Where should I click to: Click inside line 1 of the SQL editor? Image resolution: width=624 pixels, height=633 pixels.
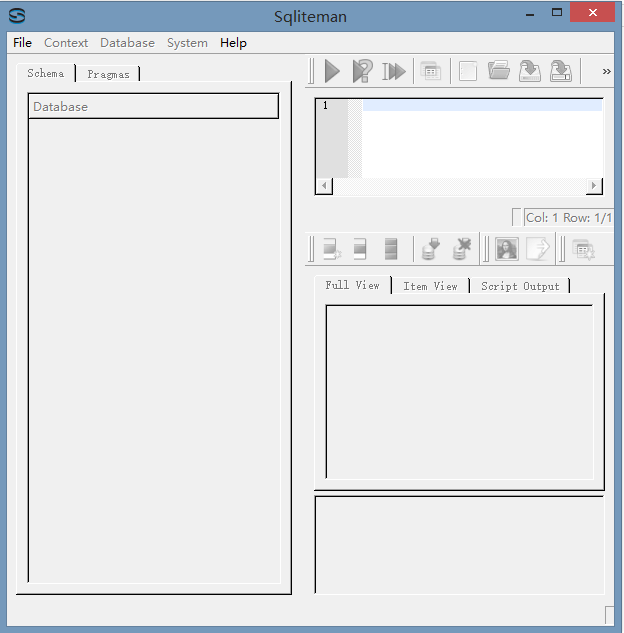480,106
